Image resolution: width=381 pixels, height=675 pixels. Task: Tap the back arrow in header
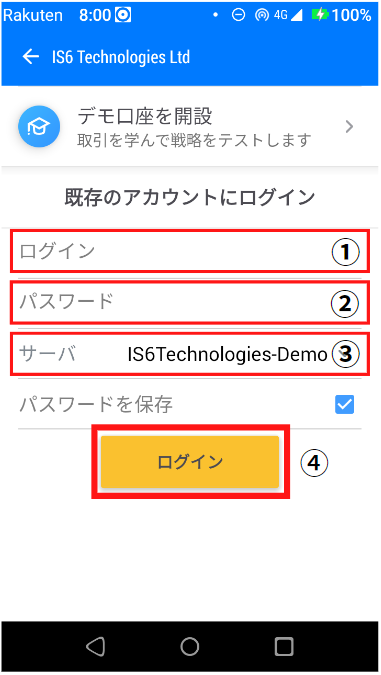(x=31, y=56)
